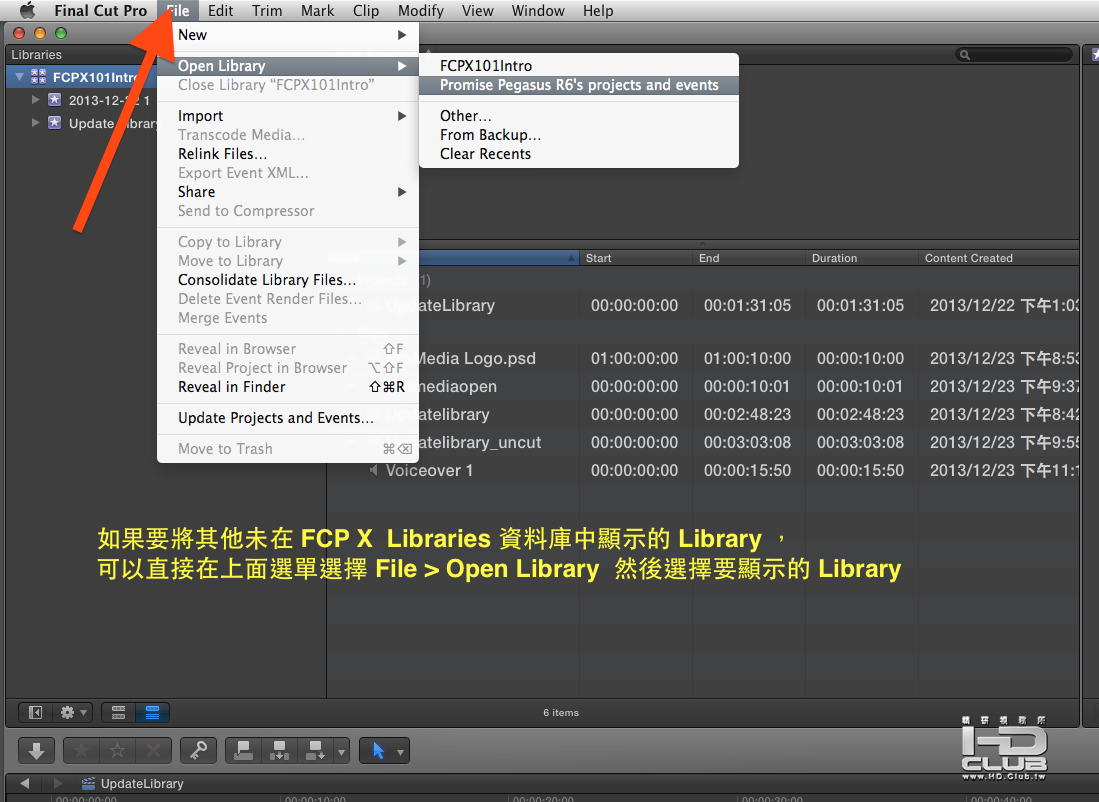Choose Reveal in Finder
Screen dimensions: 1099x802
point(288,387)
